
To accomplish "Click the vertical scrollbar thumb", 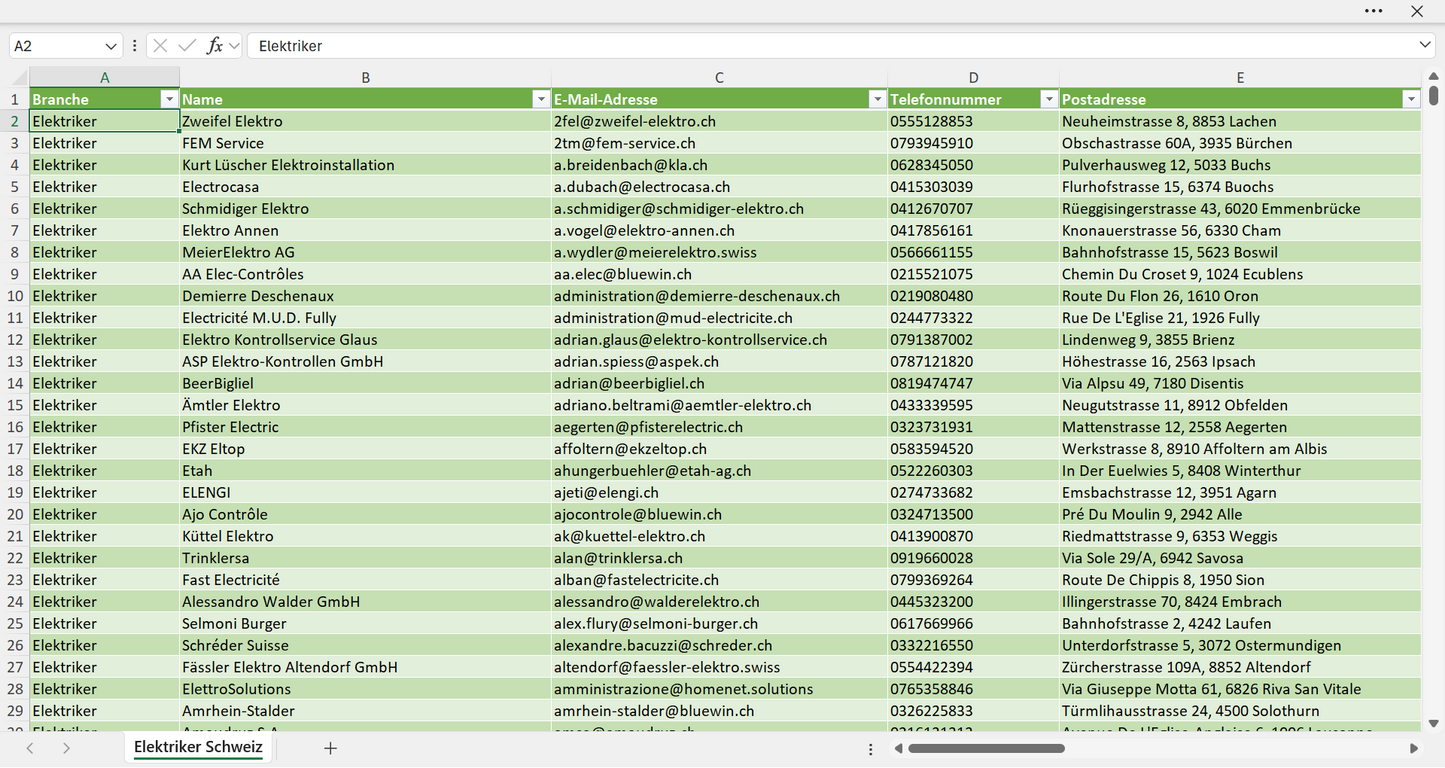I will point(1434,95).
